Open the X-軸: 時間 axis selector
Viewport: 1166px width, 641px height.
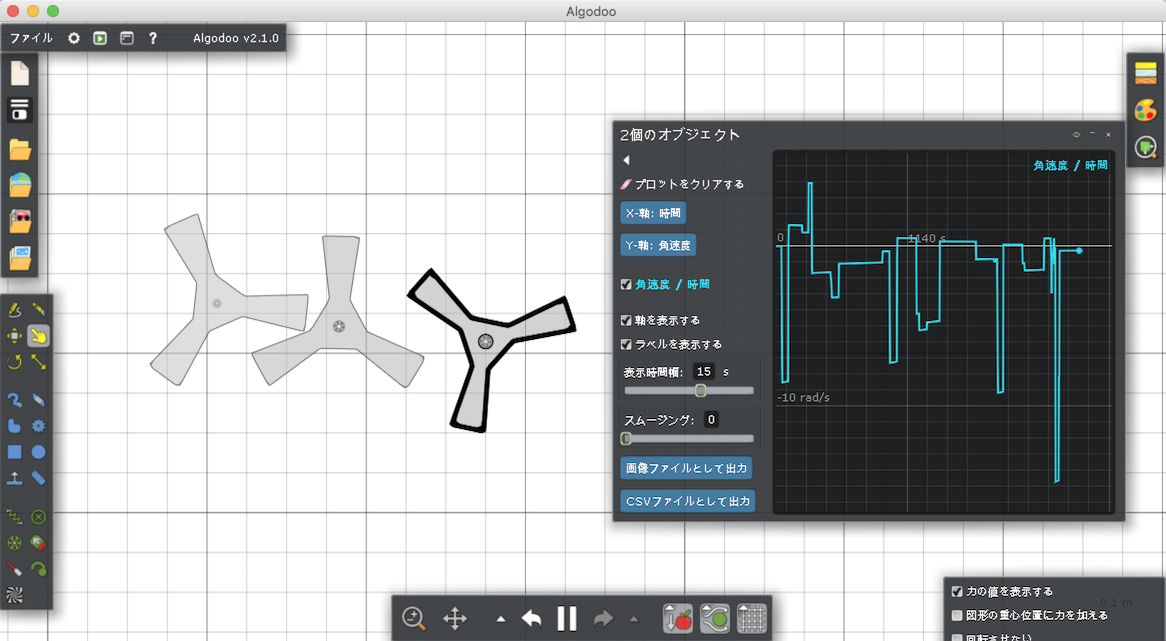[x=653, y=213]
